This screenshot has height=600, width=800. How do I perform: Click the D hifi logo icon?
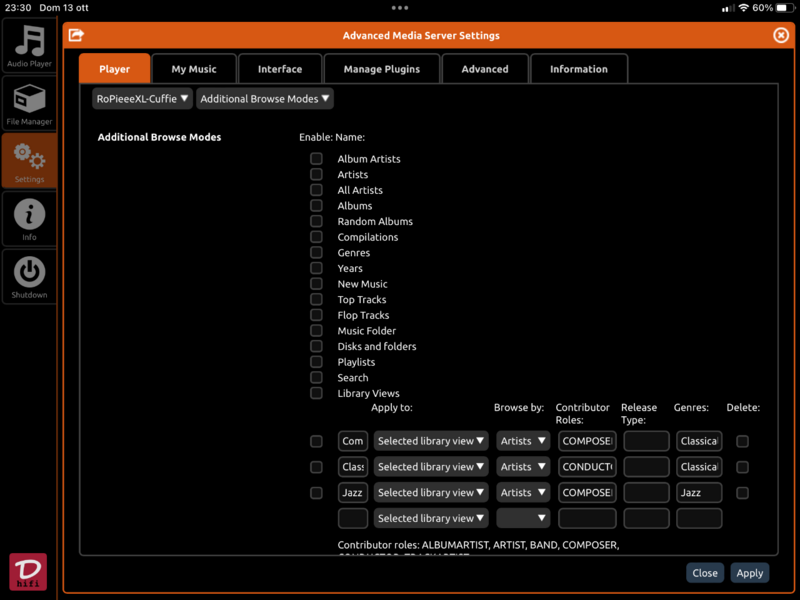tap(28, 571)
